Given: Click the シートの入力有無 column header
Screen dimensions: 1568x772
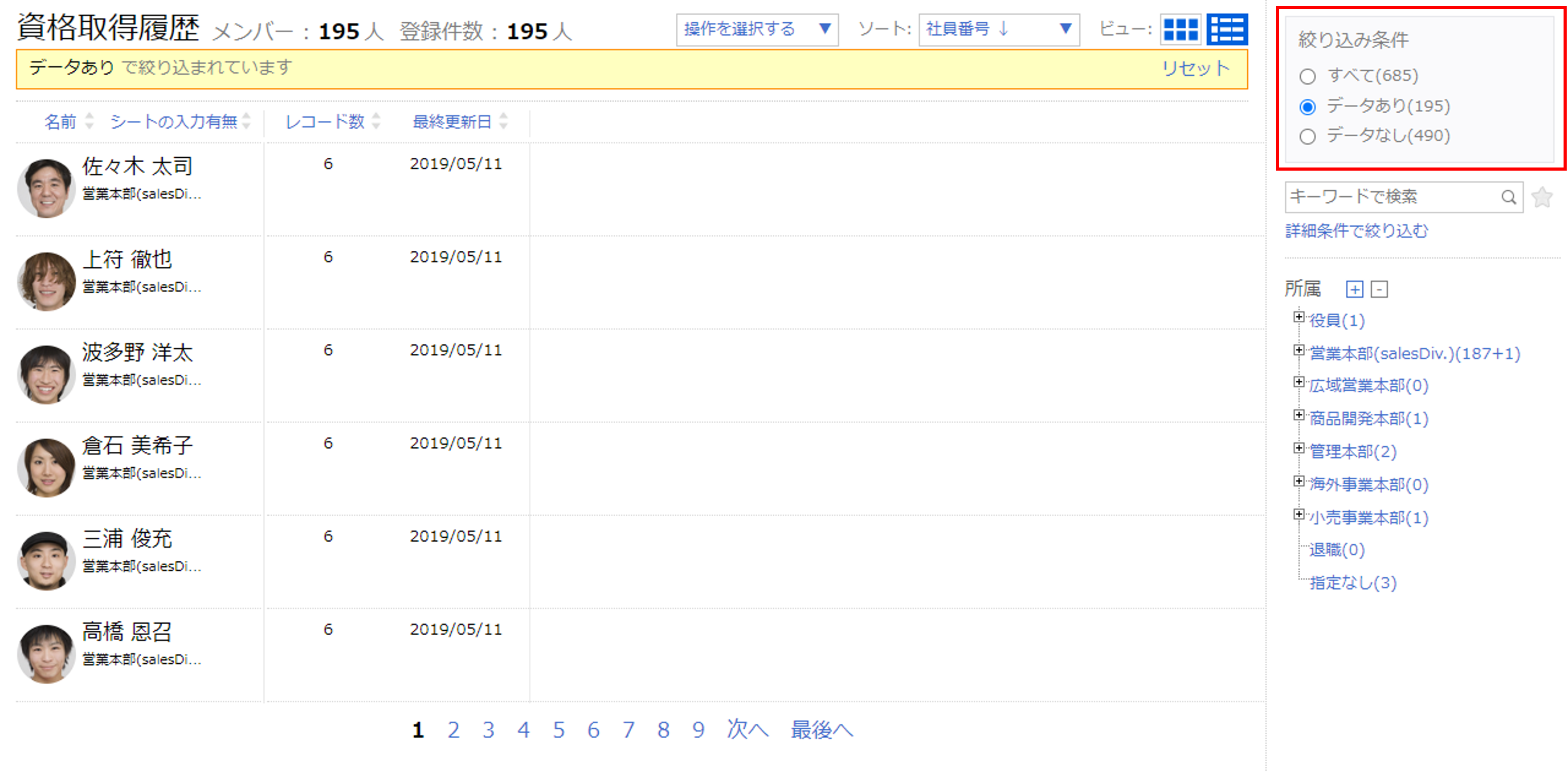Looking at the screenshot, I should (173, 122).
